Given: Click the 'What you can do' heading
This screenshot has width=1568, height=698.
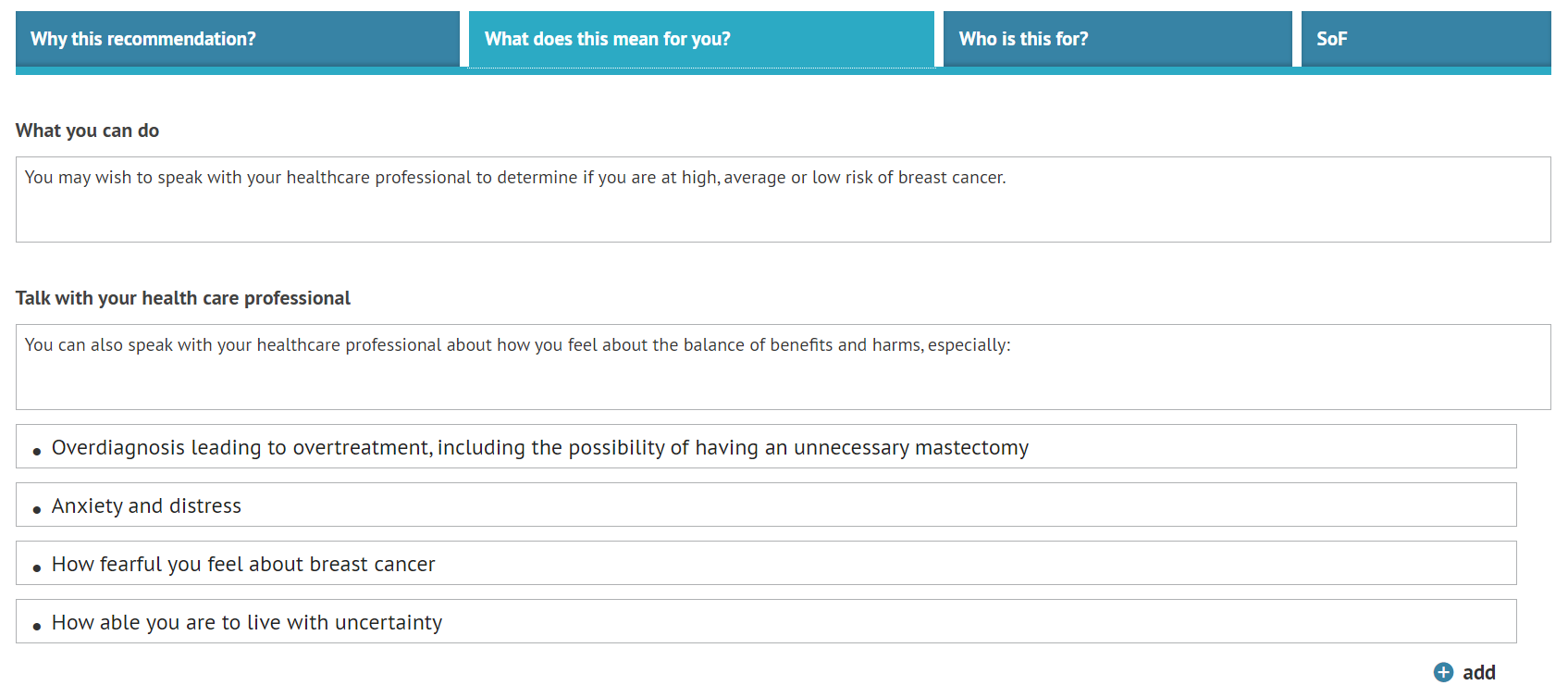Looking at the screenshot, I should pyautogui.click(x=86, y=131).
